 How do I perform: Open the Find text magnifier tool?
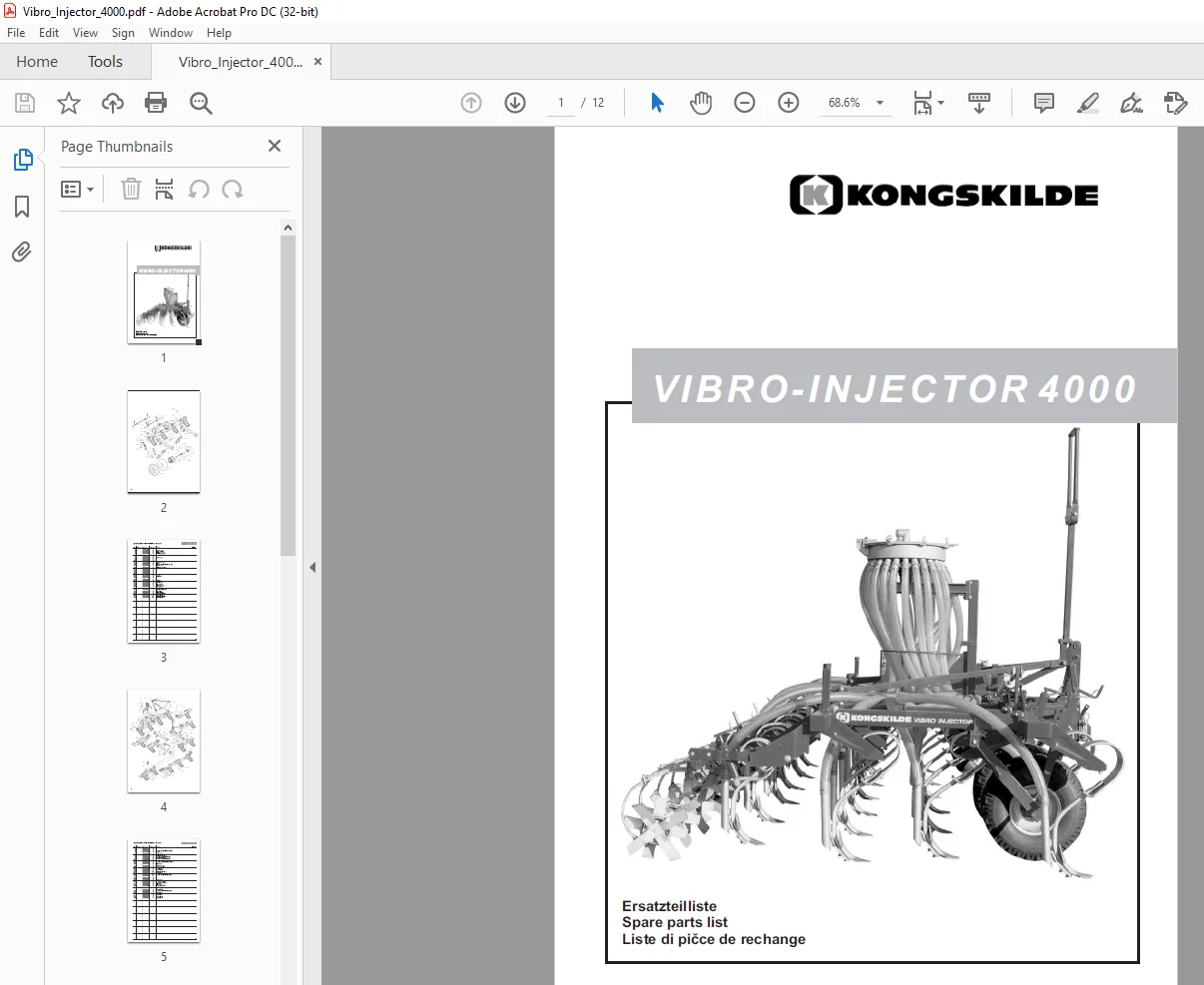[201, 103]
